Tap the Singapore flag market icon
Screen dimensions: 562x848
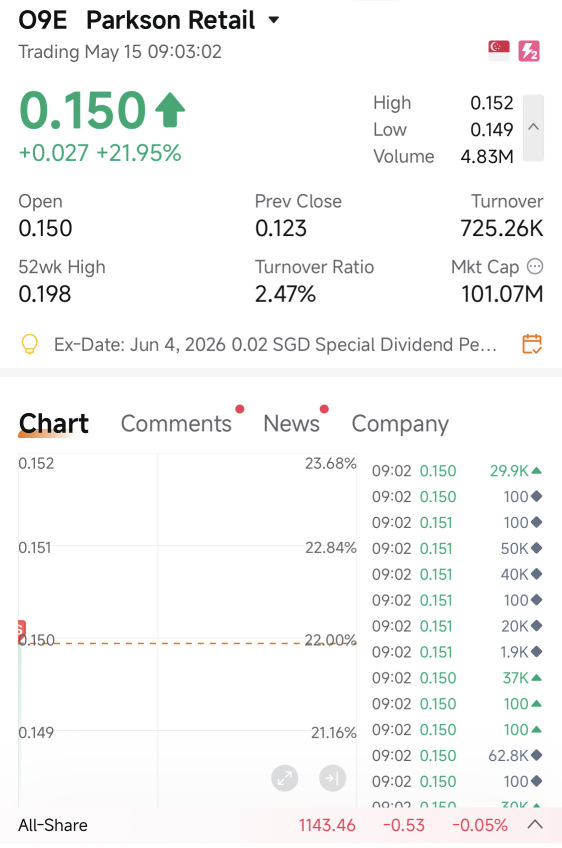[x=499, y=50]
